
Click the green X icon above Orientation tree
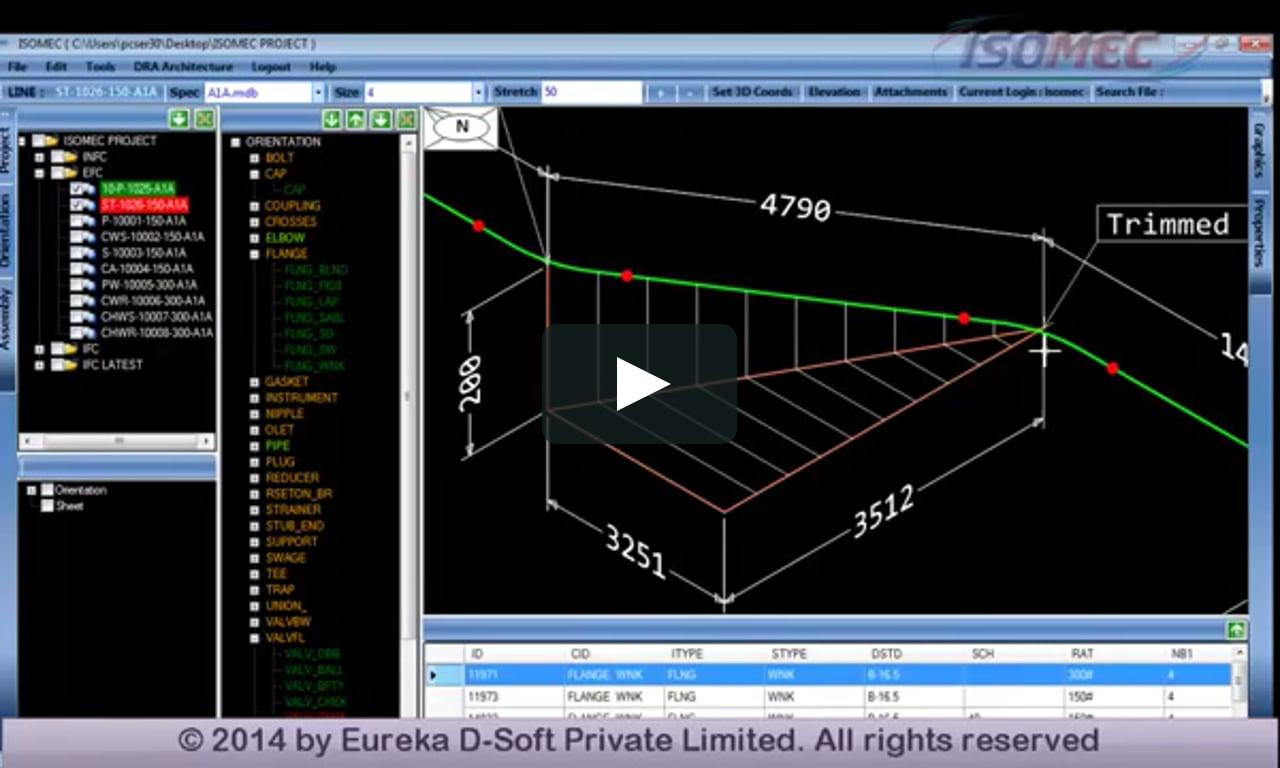click(406, 119)
